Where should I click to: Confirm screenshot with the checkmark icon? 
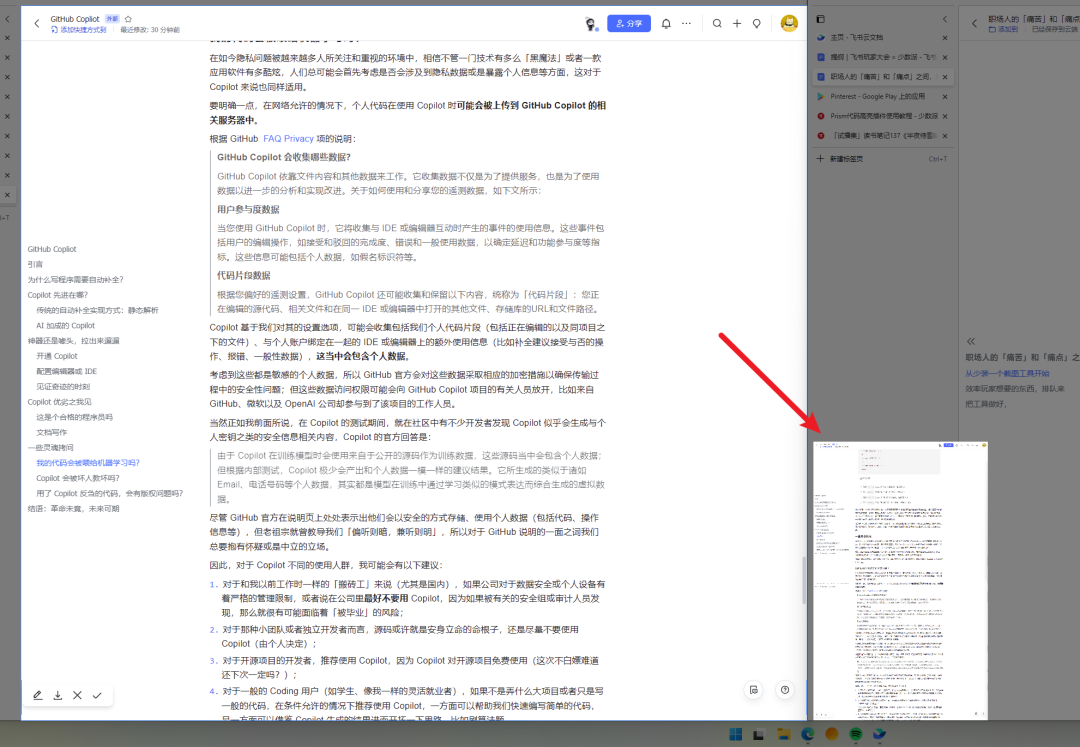click(x=97, y=695)
